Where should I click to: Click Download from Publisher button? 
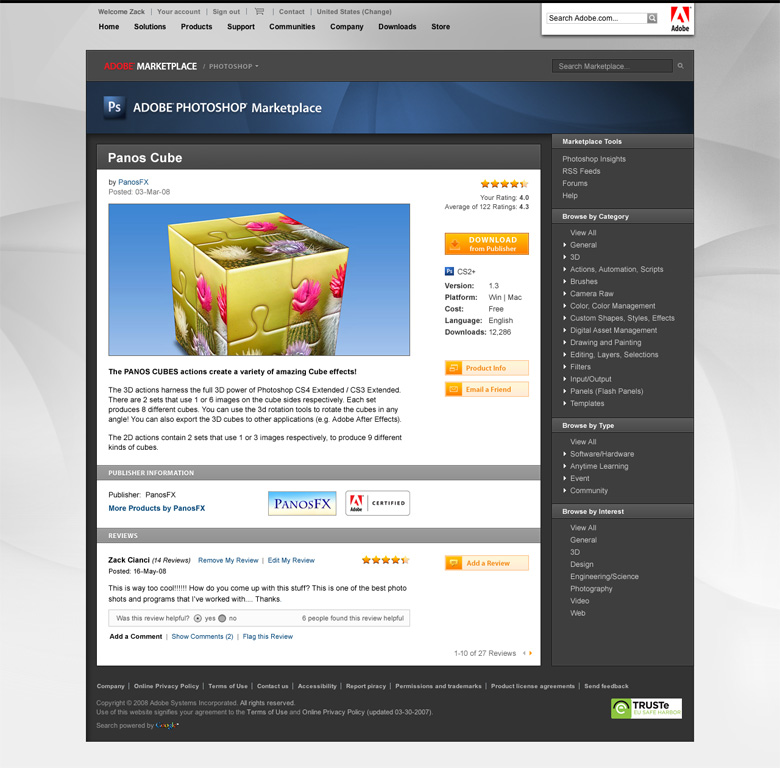(487, 244)
